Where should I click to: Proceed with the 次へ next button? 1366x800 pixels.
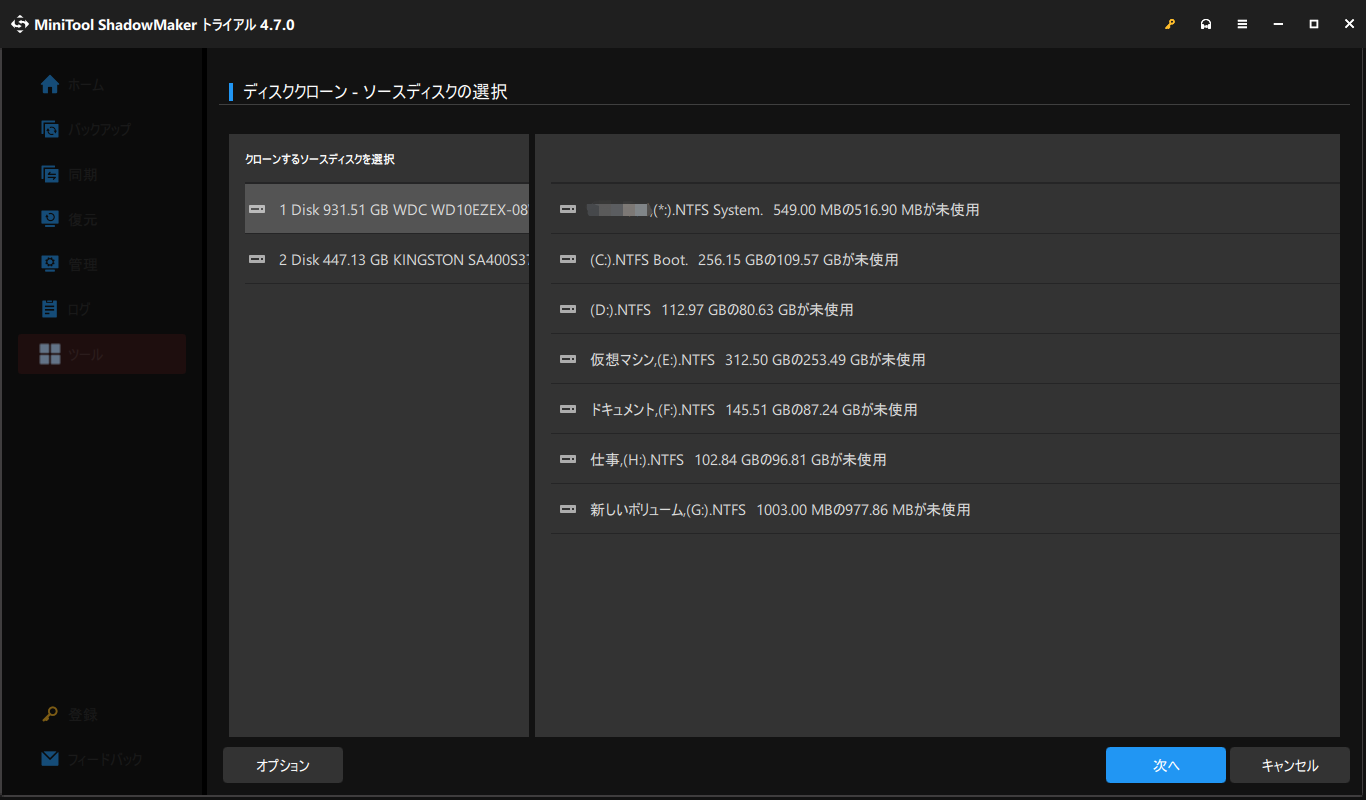[x=1166, y=765]
